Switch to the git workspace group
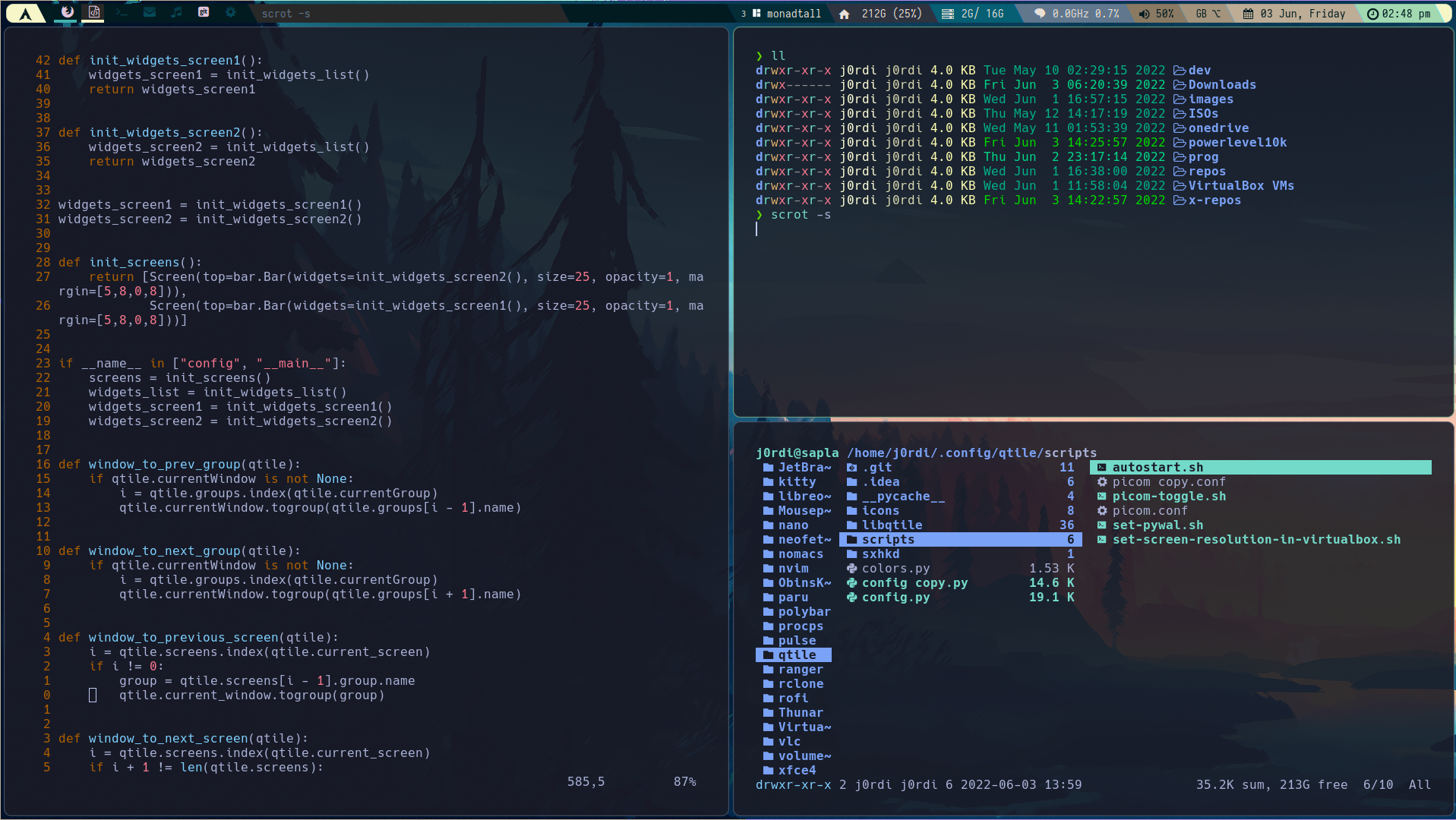The height and width of the screenshot is (820, 1456). 204,12
